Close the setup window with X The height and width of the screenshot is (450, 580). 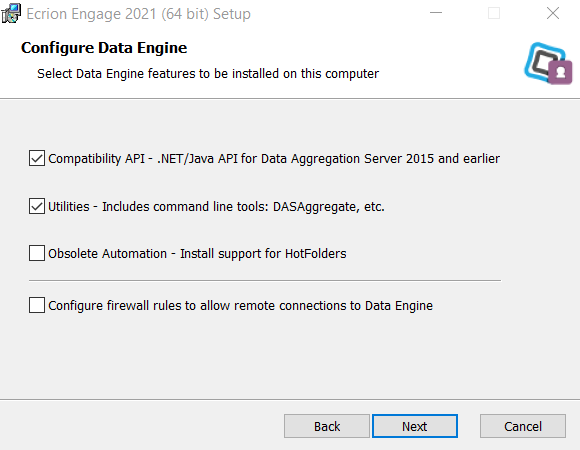click(x=553, y=13)
